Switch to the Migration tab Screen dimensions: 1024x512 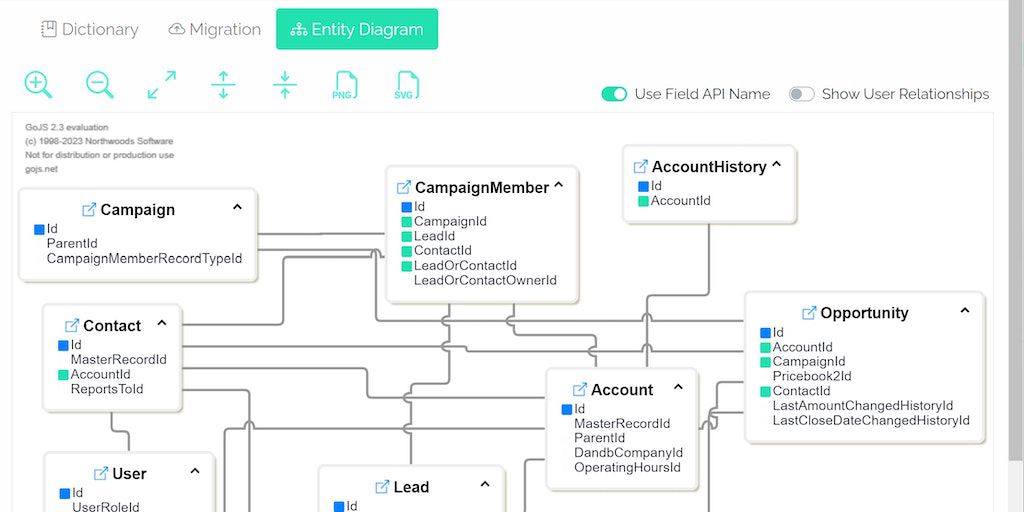point(214,29)
